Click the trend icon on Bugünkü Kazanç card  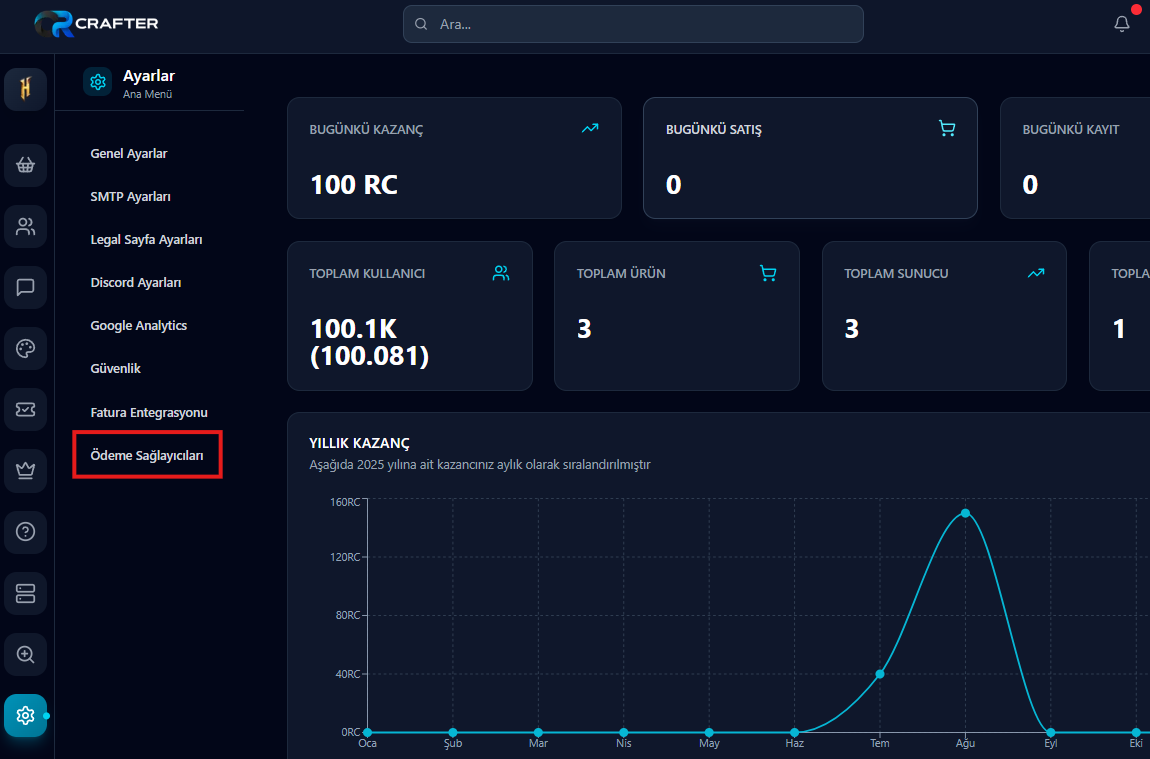[590, 128]
